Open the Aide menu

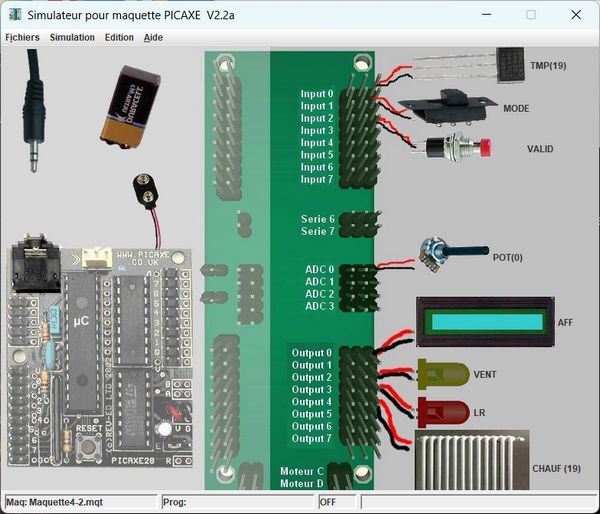153,37
